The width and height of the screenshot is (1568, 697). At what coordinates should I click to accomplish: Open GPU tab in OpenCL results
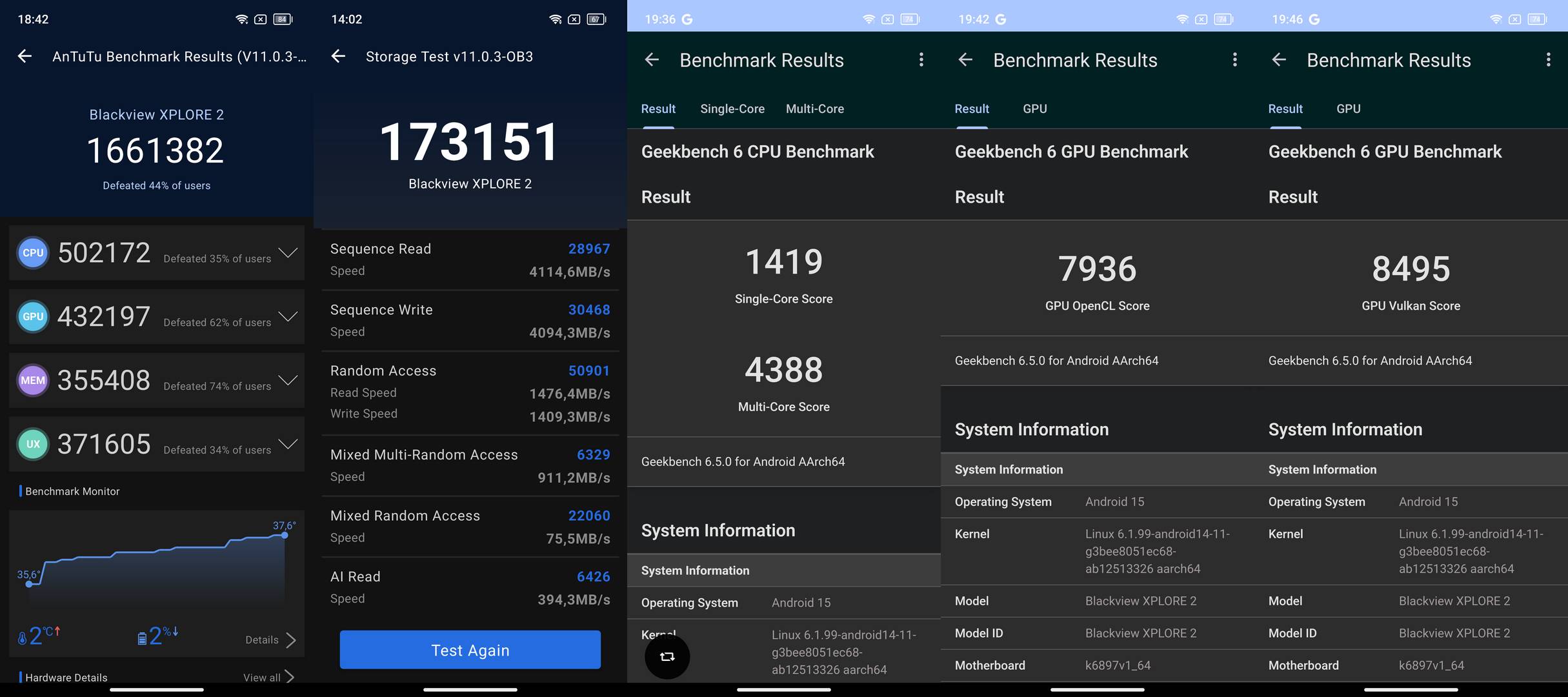[1034, 109]
